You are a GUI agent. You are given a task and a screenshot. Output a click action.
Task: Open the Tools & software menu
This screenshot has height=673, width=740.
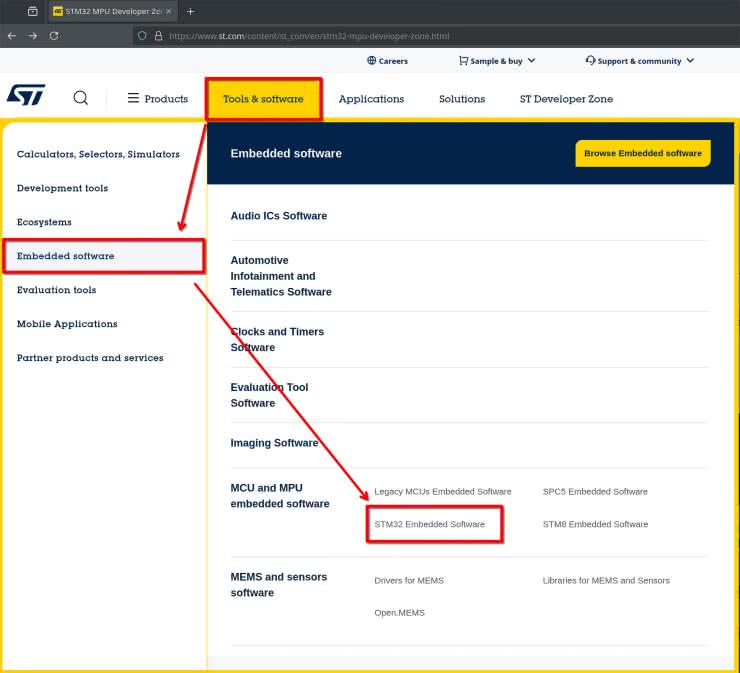tap(263, 99)
